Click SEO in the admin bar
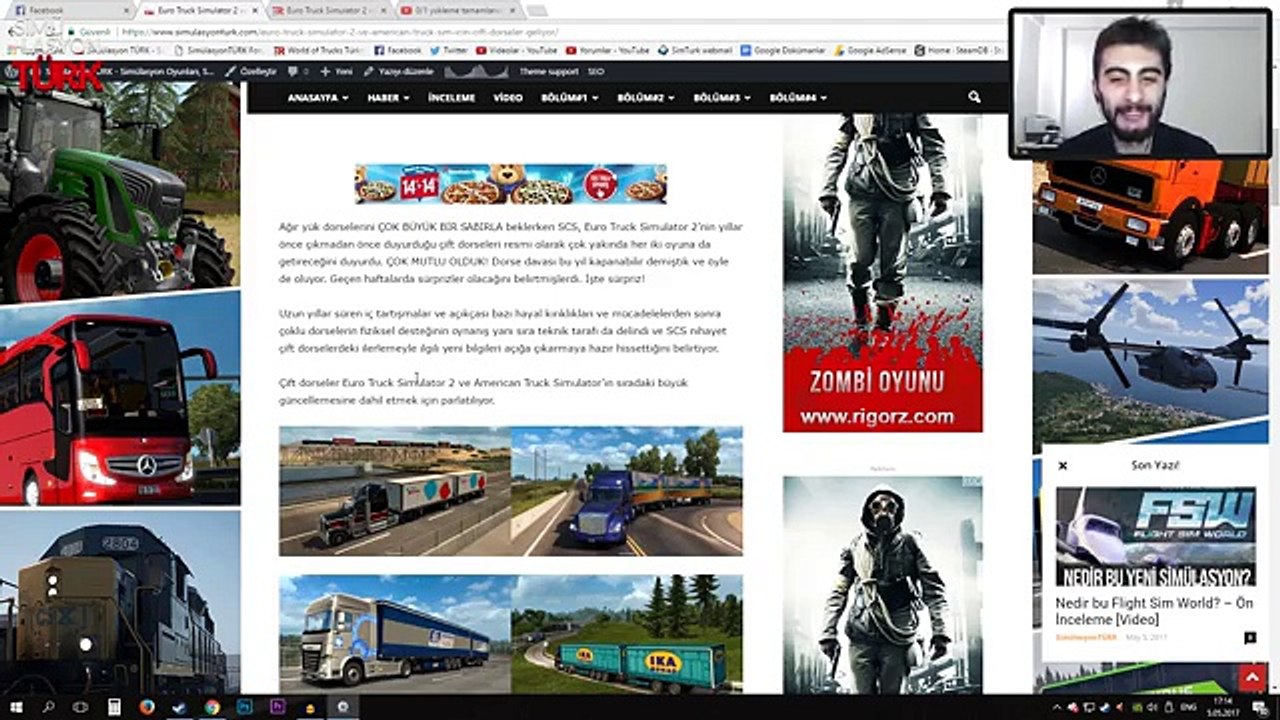The image size is (1280, 720). coord(596,72)
